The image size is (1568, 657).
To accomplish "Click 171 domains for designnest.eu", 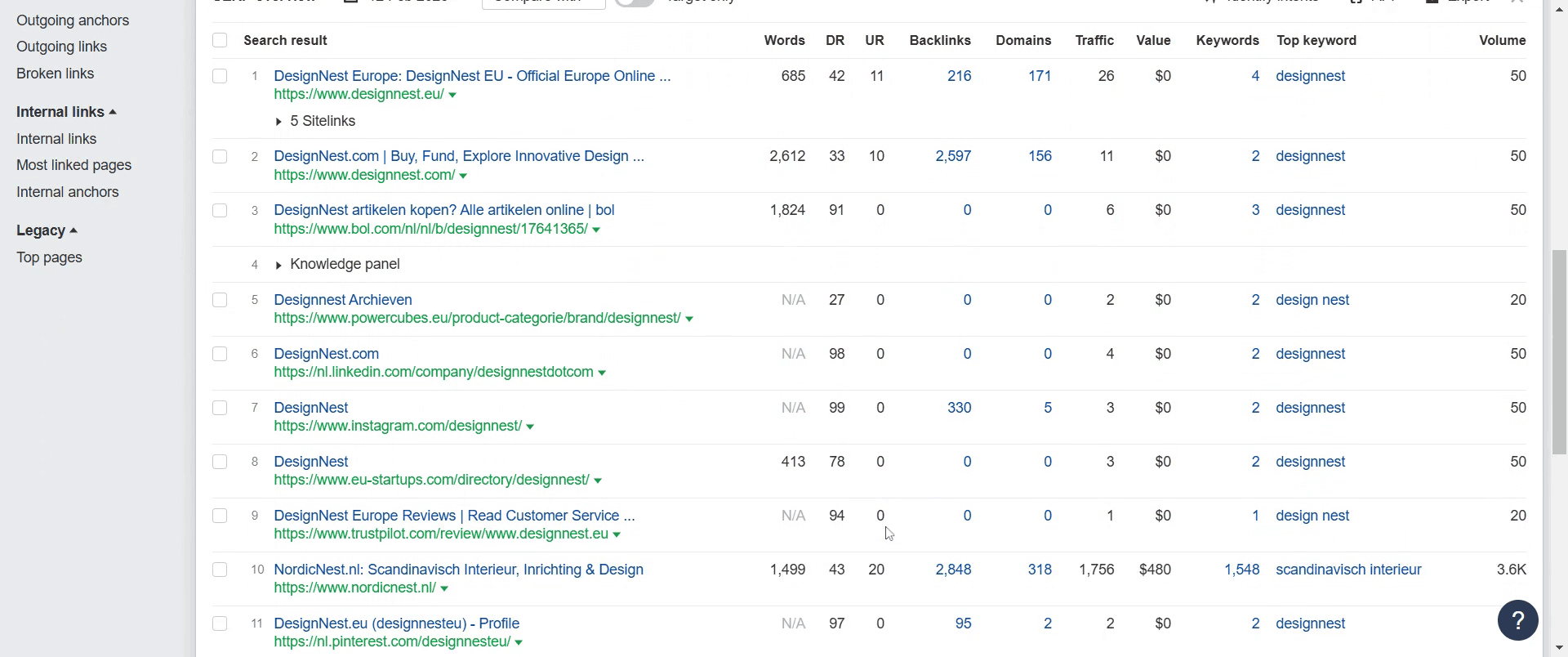I will pyautogui.click(x=1040, y=76).
